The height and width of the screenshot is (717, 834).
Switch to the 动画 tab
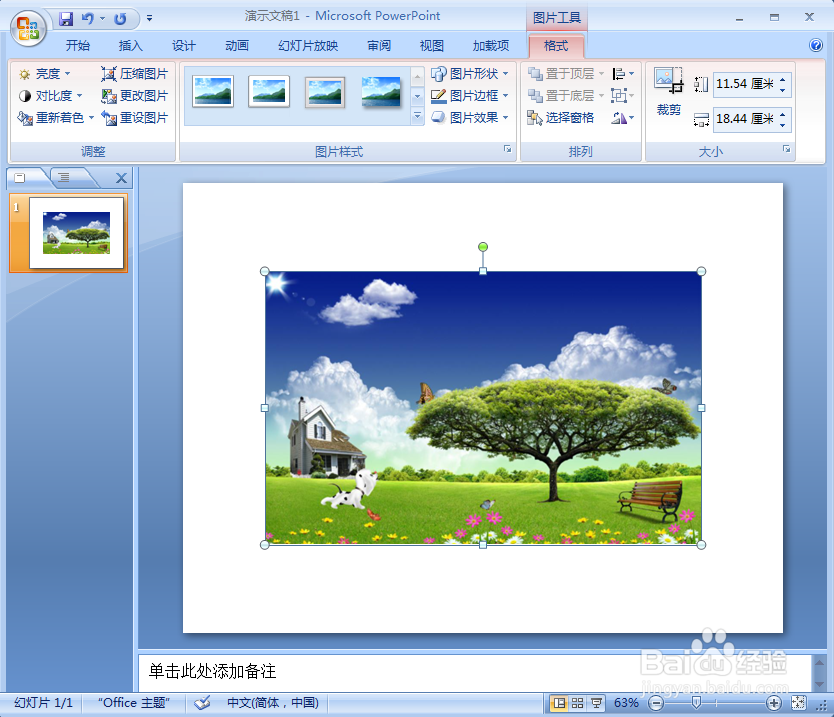237,46
